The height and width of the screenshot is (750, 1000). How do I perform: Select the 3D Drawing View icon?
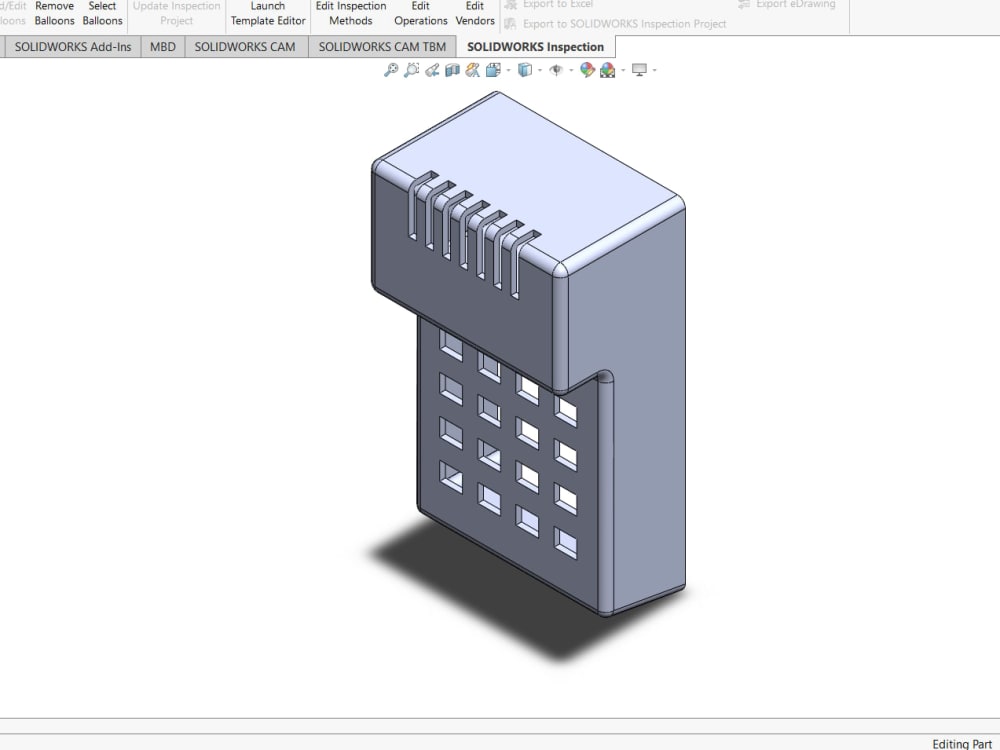click(471, 70)
